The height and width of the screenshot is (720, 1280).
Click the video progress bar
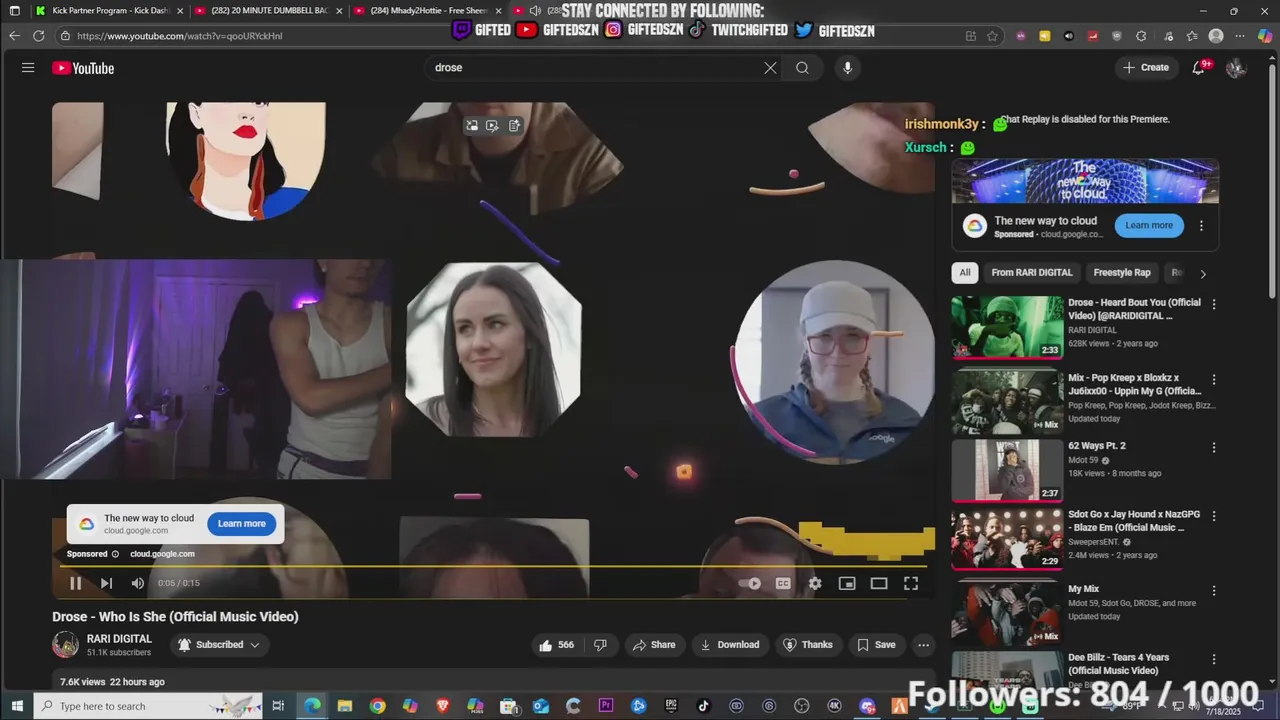point(493,567)
